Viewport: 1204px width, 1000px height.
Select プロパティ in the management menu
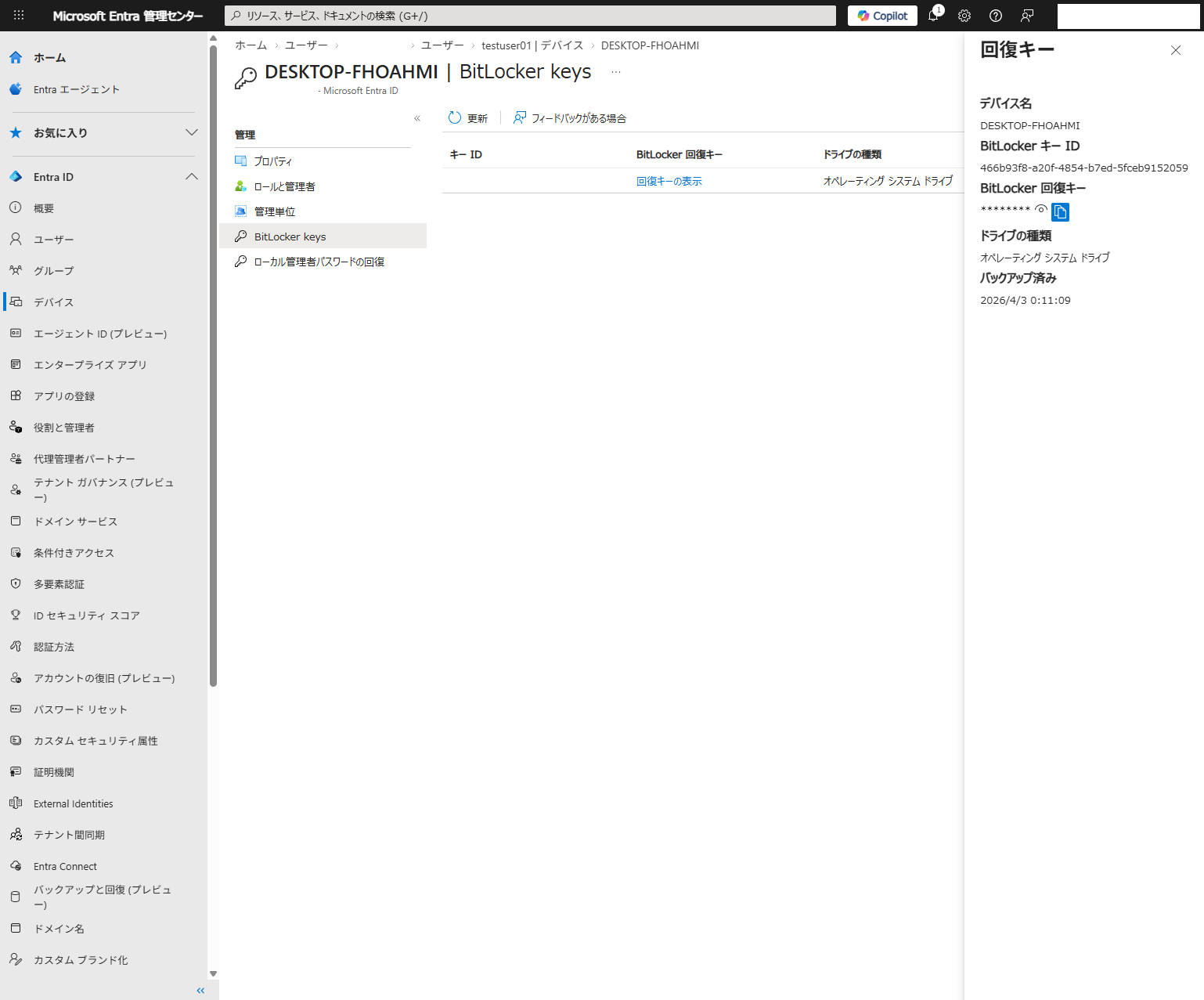coord(272,161)
